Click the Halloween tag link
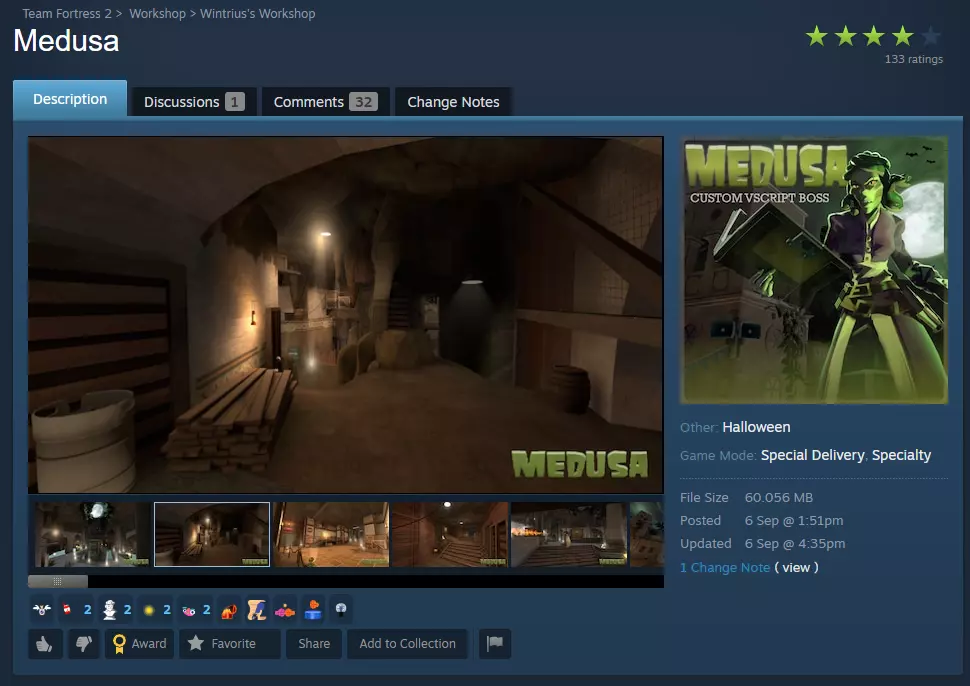Screen dimensions: 970x686 pyautogui.click(x=756, y=427)
